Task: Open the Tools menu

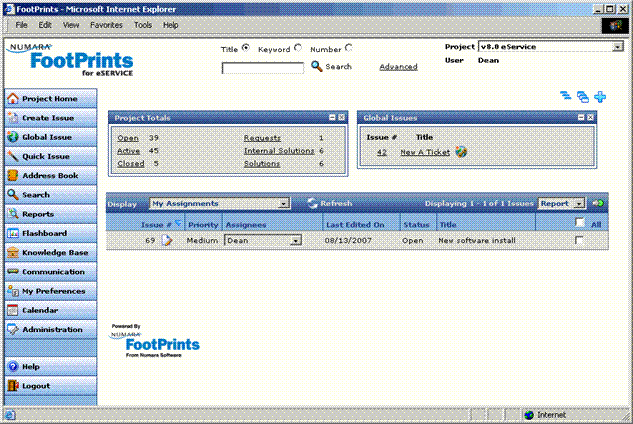Action: pos(143,25)
